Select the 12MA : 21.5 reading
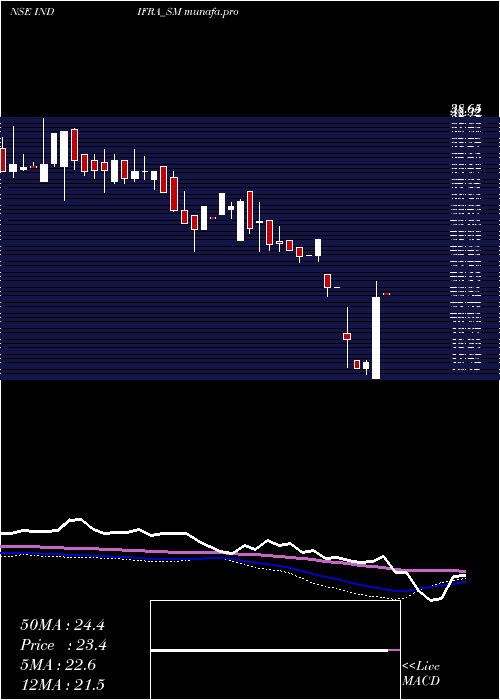This screenshot has height=700, width=500. [x=62, y=684]
